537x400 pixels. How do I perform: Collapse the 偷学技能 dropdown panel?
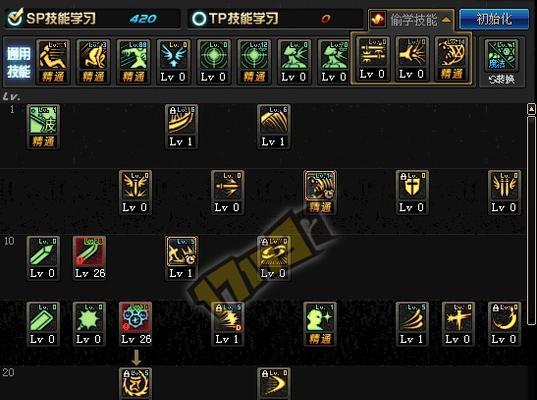411,20
